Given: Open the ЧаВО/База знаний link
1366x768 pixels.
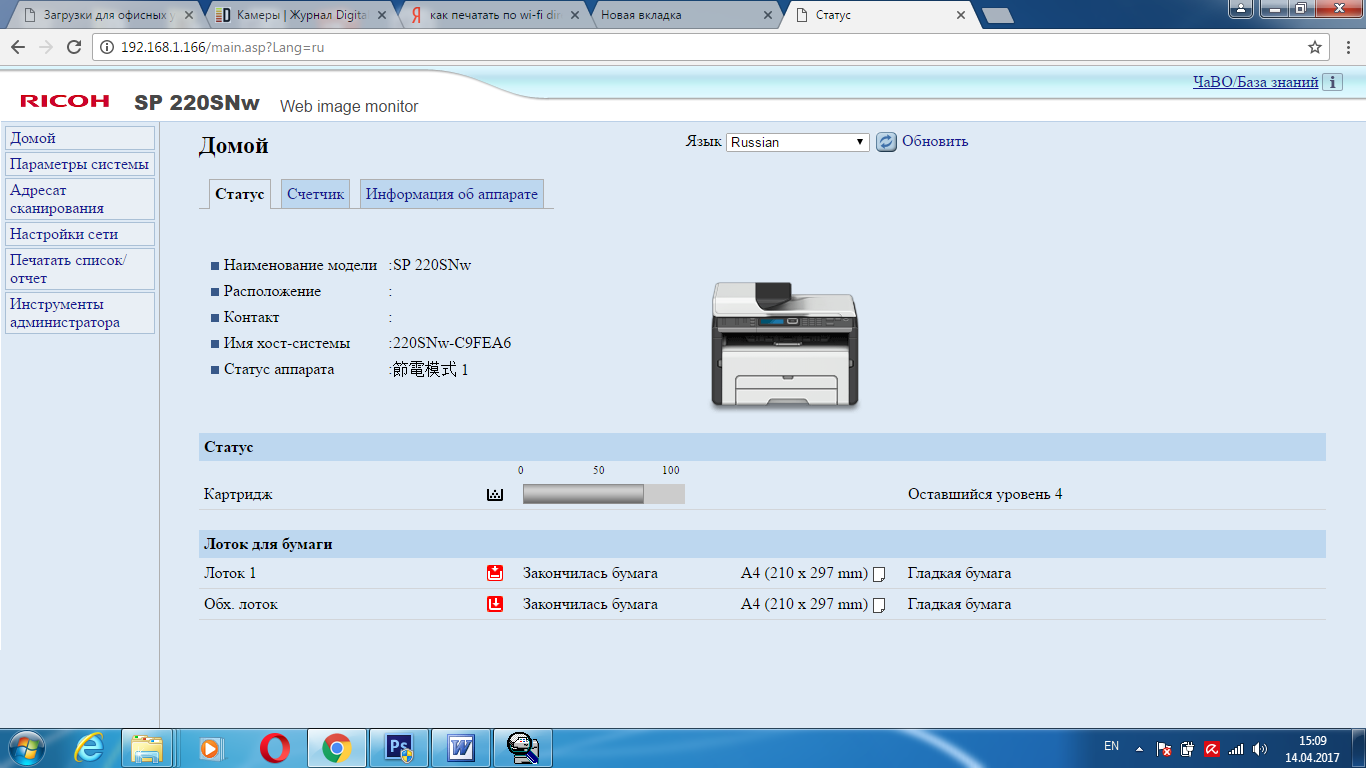Looking at the screenshot, I should point(1255,83).
